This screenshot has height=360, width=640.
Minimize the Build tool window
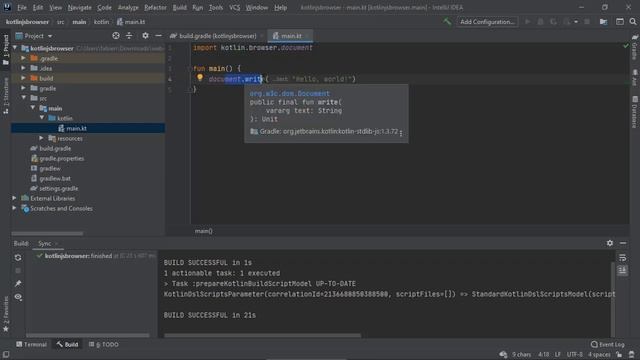click(x=623, y=243)
